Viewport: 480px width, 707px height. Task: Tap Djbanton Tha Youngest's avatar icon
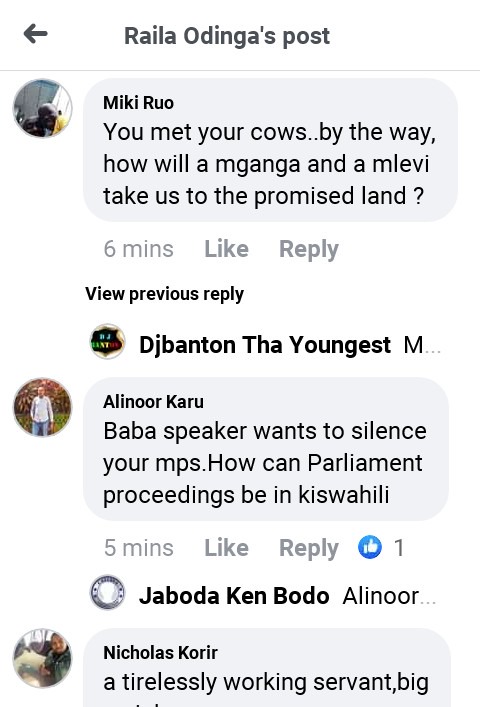[107, 341]
